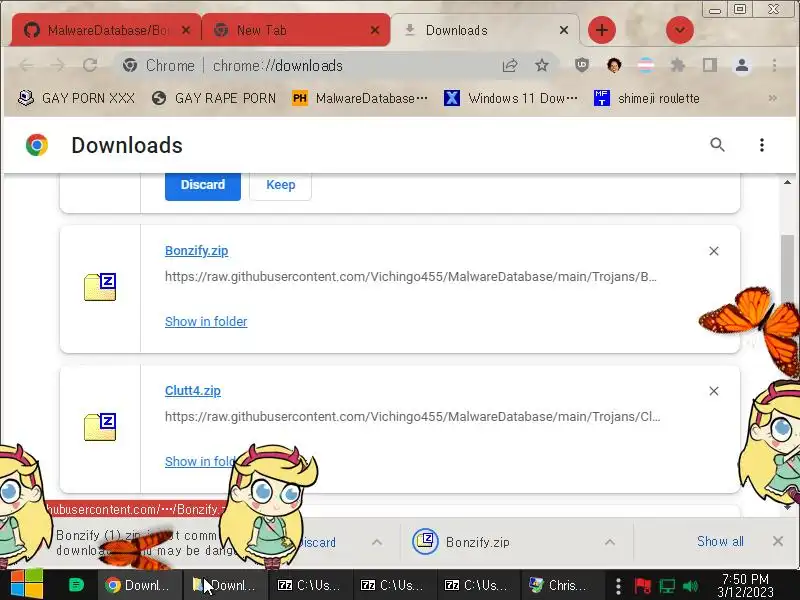Click the Keep button
The width and height of the screenshot is (800, 600).
click(x=281, y=185)
